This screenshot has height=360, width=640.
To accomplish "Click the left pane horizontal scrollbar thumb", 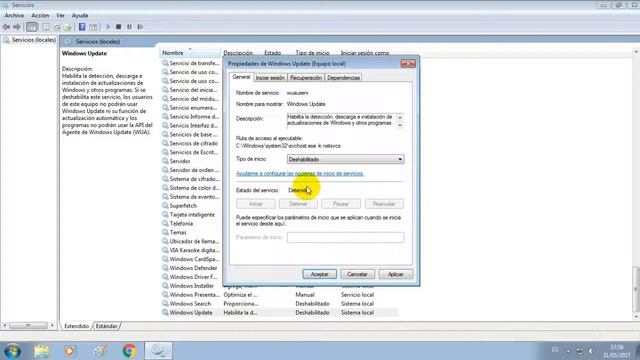I will pos(28,325).
